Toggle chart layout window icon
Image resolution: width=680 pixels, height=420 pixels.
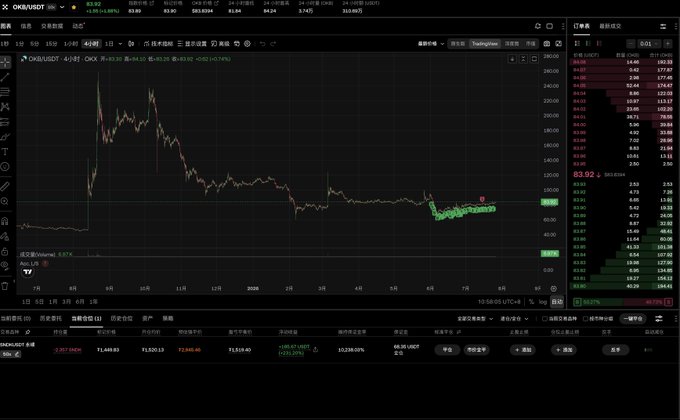click(549, 26)
